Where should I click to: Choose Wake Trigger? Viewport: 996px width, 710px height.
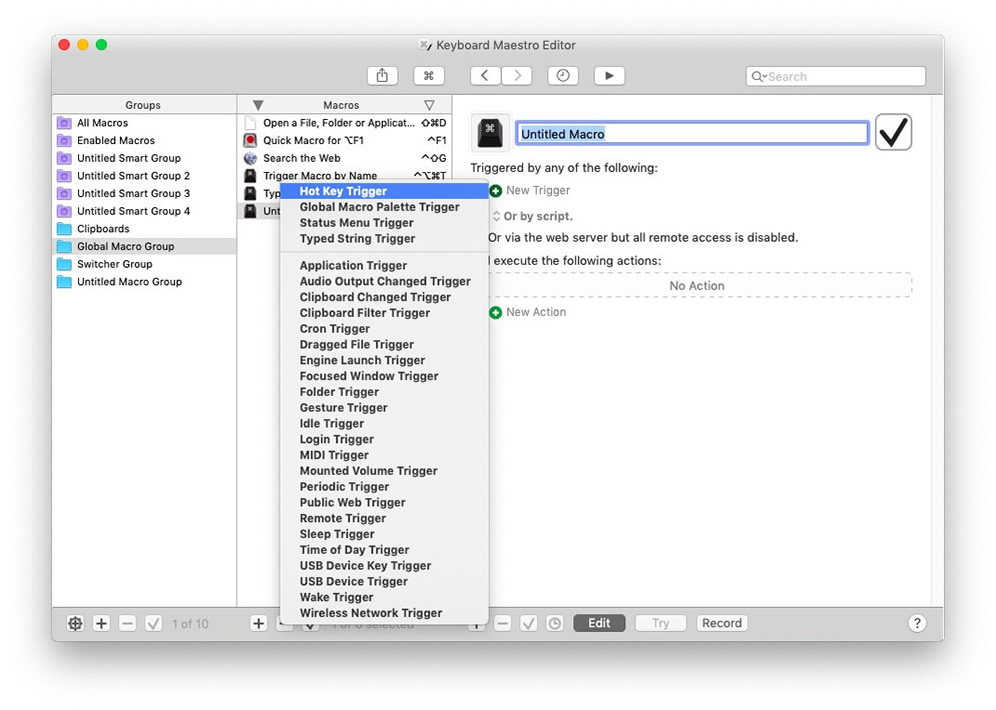tap(384, 598)
